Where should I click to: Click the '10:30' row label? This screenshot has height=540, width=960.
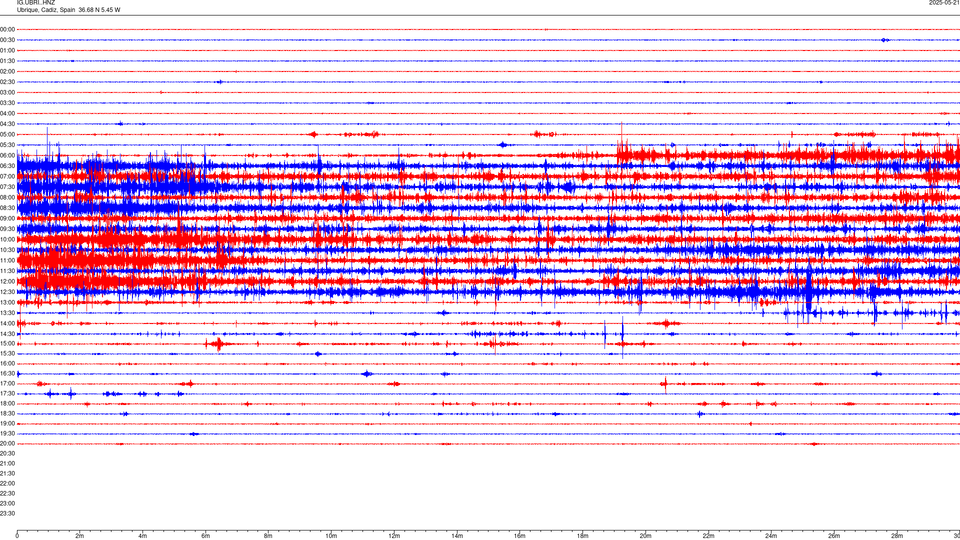coord(7,250)
